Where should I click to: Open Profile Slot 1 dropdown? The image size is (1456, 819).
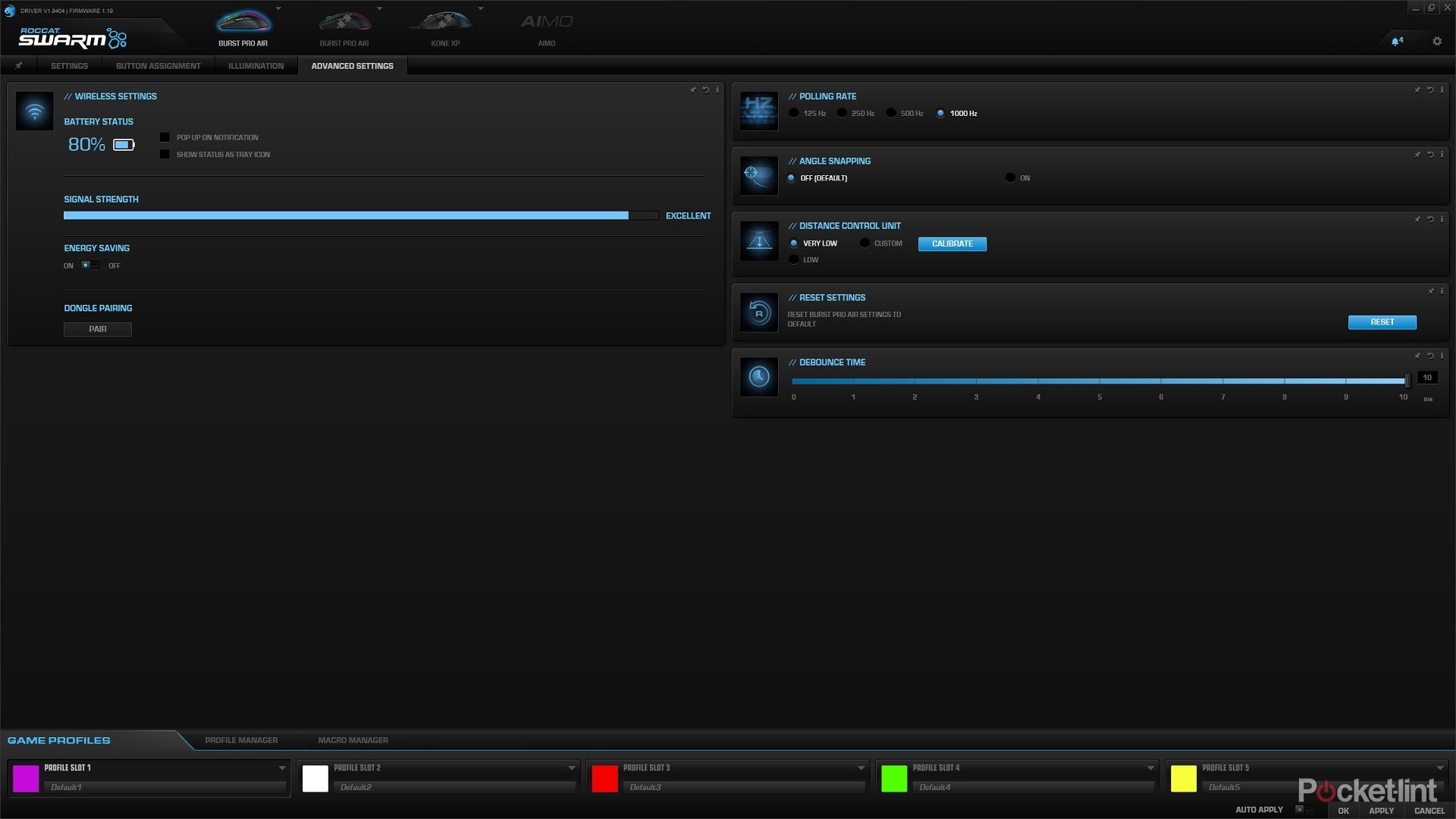click(282, 768)
